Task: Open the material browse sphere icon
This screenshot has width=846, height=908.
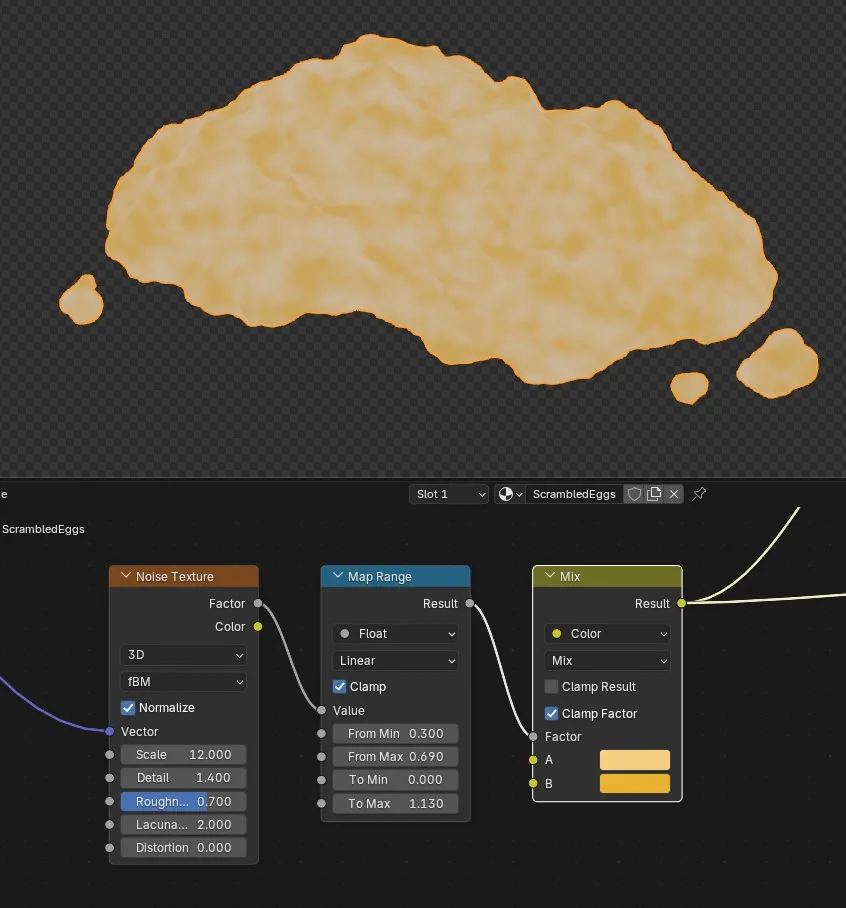Action: [x=510, y=494]
